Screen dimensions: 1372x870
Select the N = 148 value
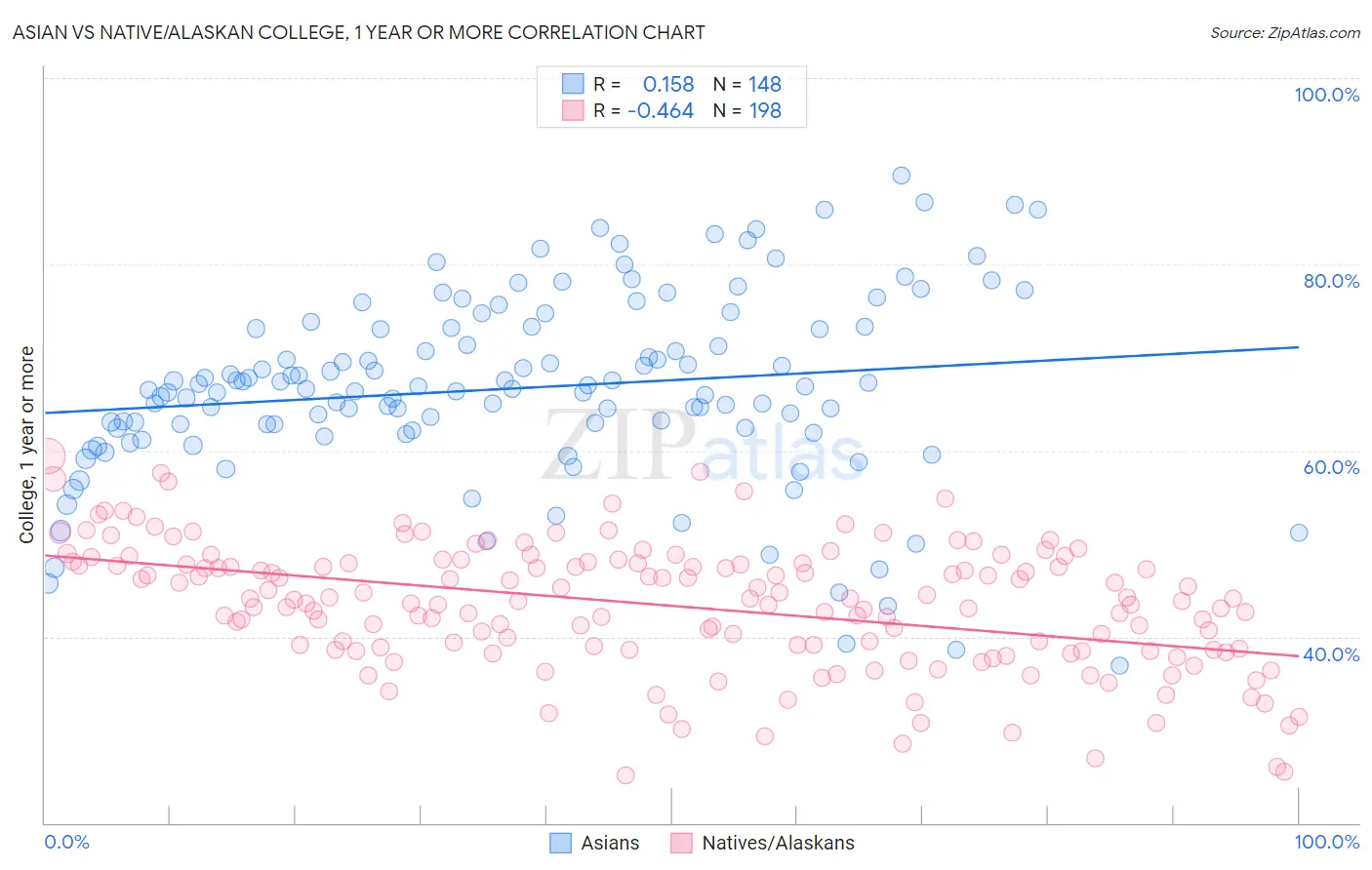point(747,84)
